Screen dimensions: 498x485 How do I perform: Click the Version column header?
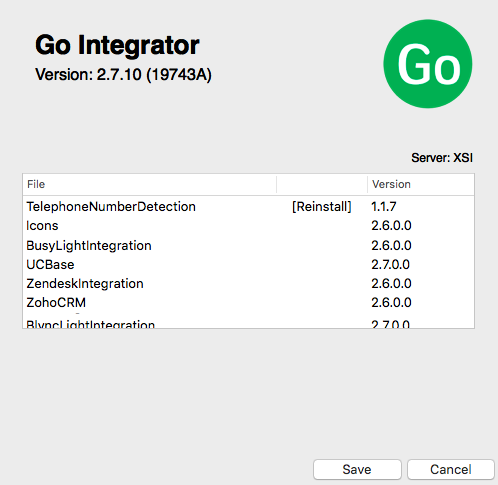[421, 184]
